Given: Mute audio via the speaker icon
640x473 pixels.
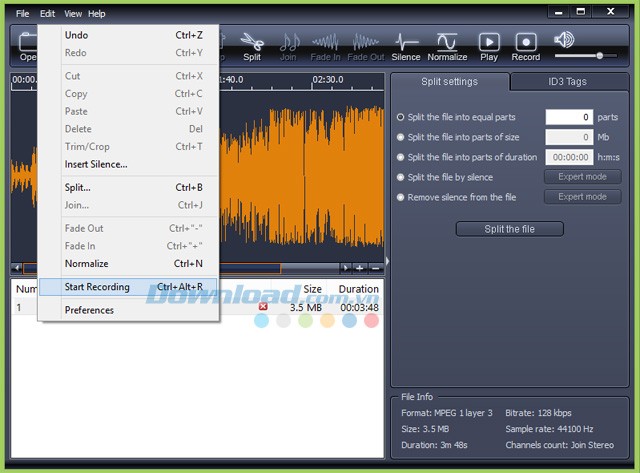Looking at the screenshot, I should [564, 40].
